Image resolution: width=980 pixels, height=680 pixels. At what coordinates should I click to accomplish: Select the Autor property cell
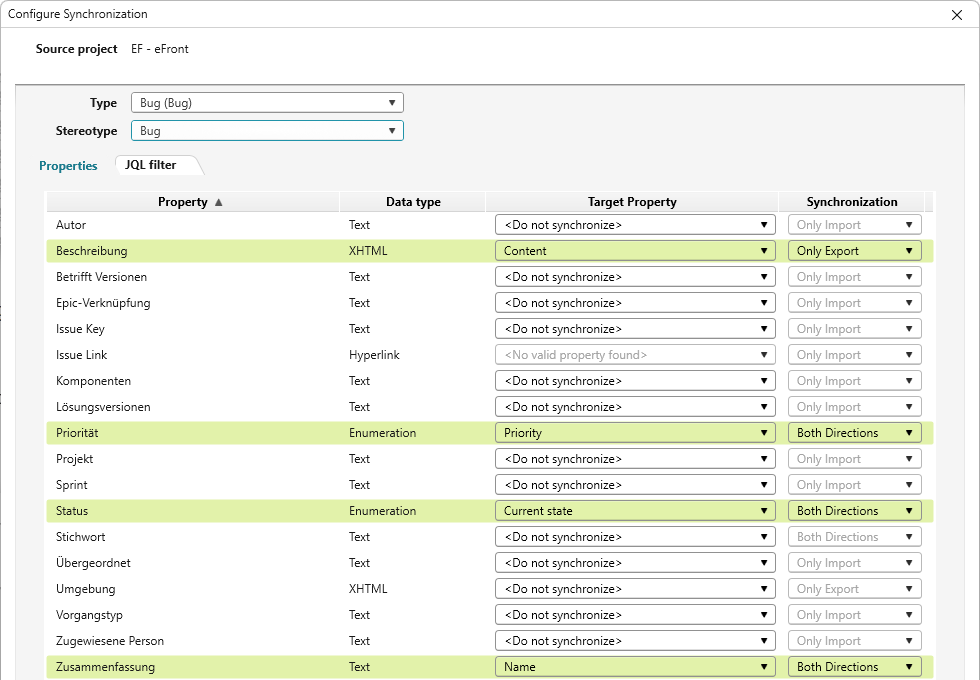pos(192,225)
